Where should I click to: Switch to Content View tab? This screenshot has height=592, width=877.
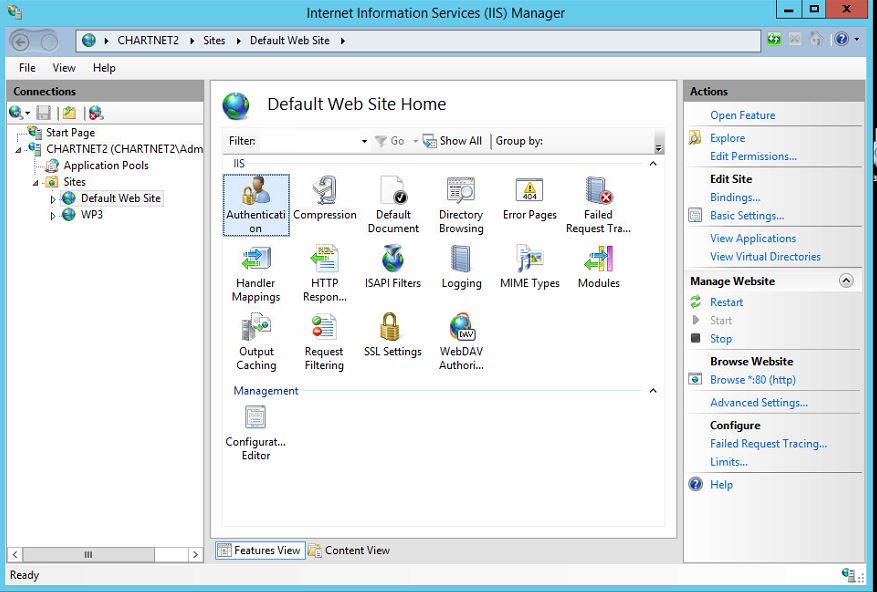click(350, 551)
